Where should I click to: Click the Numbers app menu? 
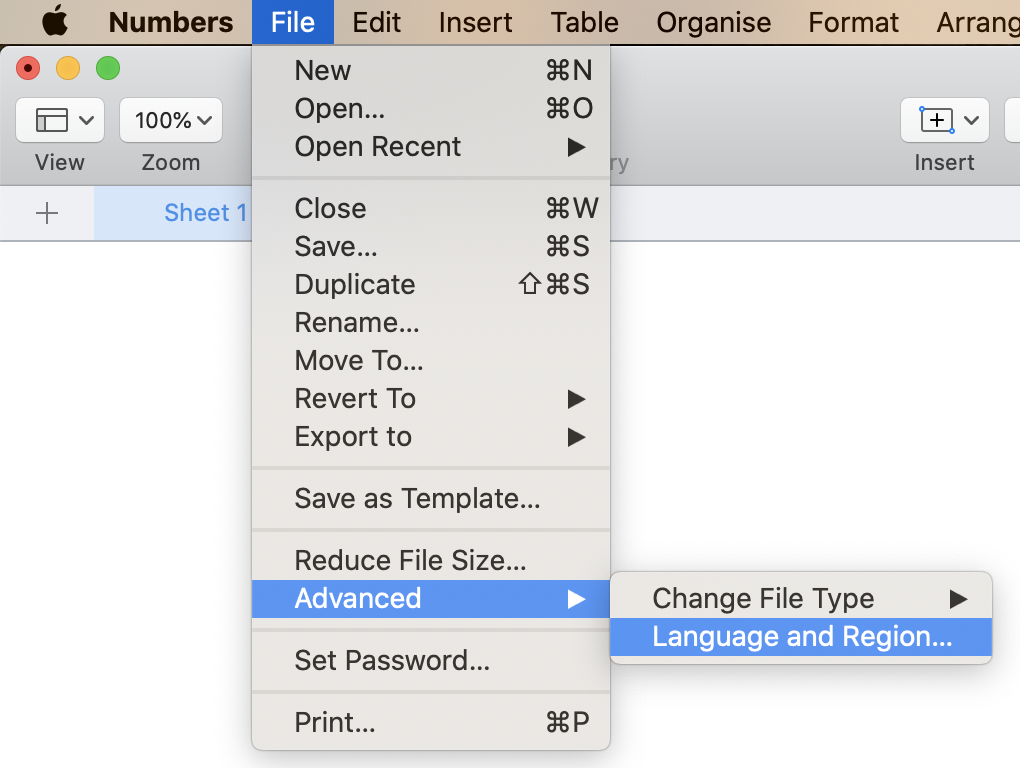tap(171, 22)
